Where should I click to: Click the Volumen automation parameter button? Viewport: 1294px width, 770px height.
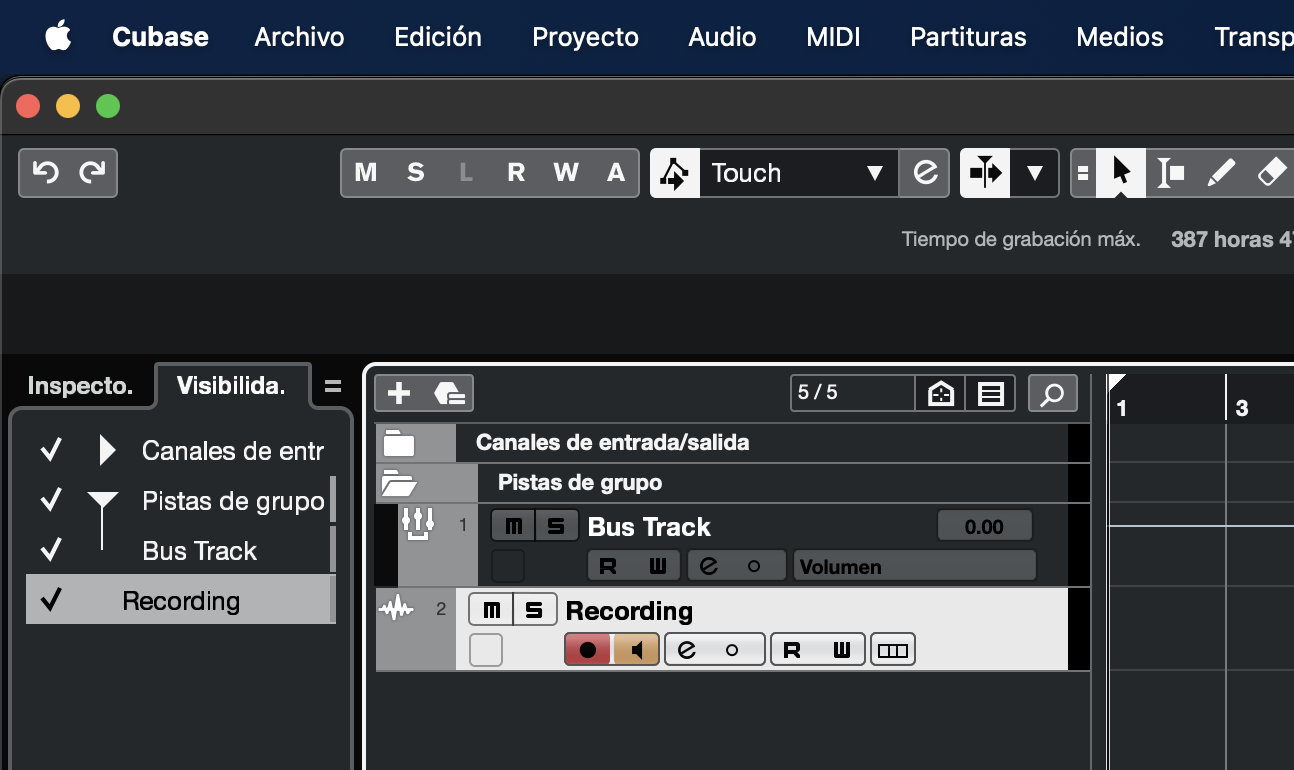[914, 566]
